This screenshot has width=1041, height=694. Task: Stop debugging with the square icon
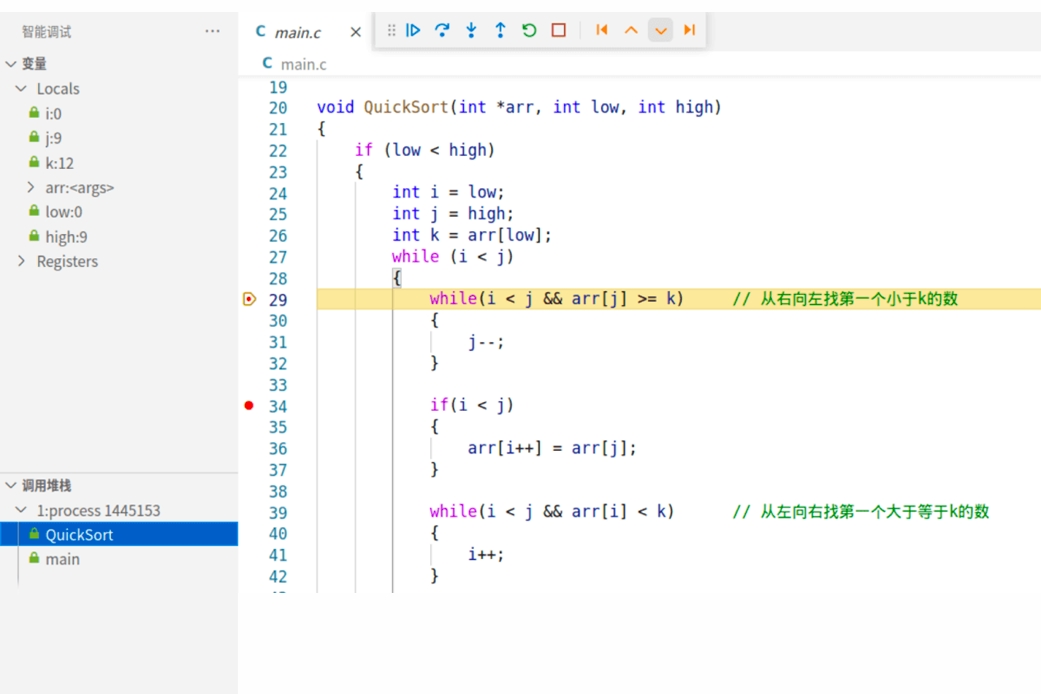click(558, 30)
